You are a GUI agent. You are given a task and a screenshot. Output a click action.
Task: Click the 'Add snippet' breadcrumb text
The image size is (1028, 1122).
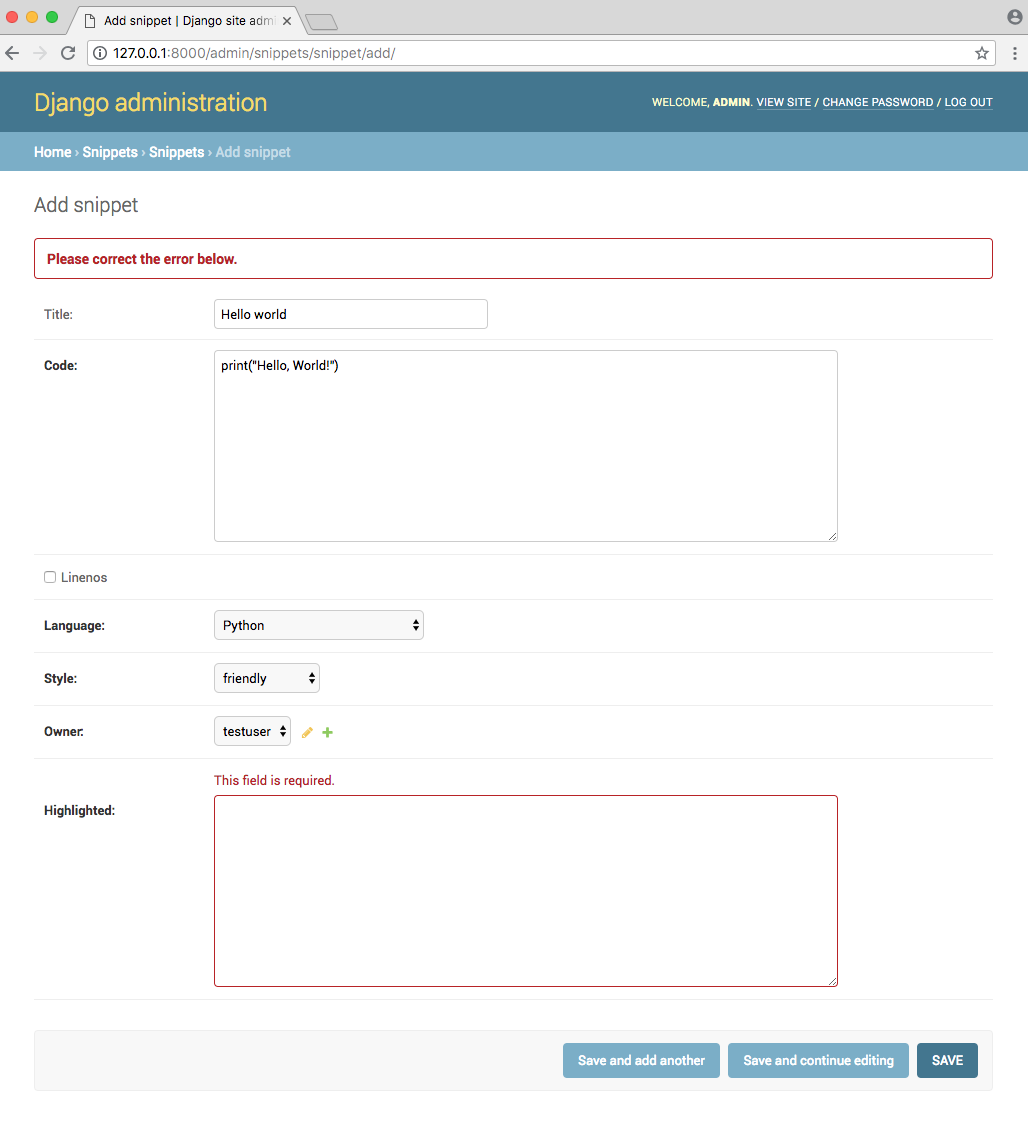253,152
